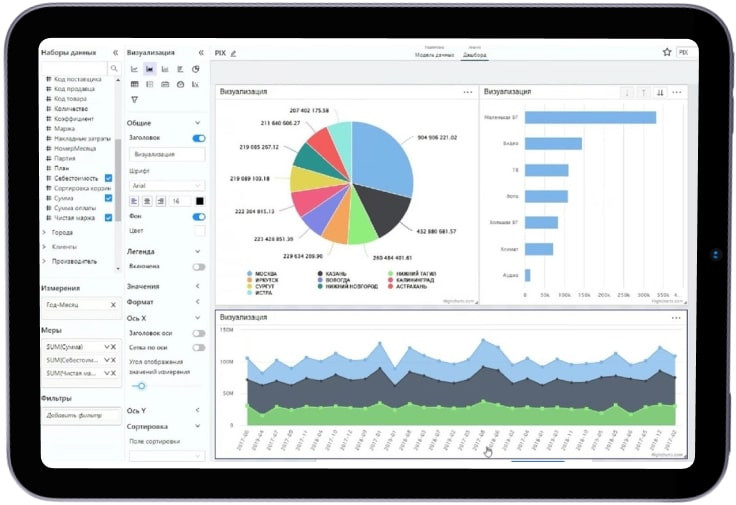This screenshot has width=736, height=505.
Task: Switch to the Модель данных tab
Action: coord(434,55)
